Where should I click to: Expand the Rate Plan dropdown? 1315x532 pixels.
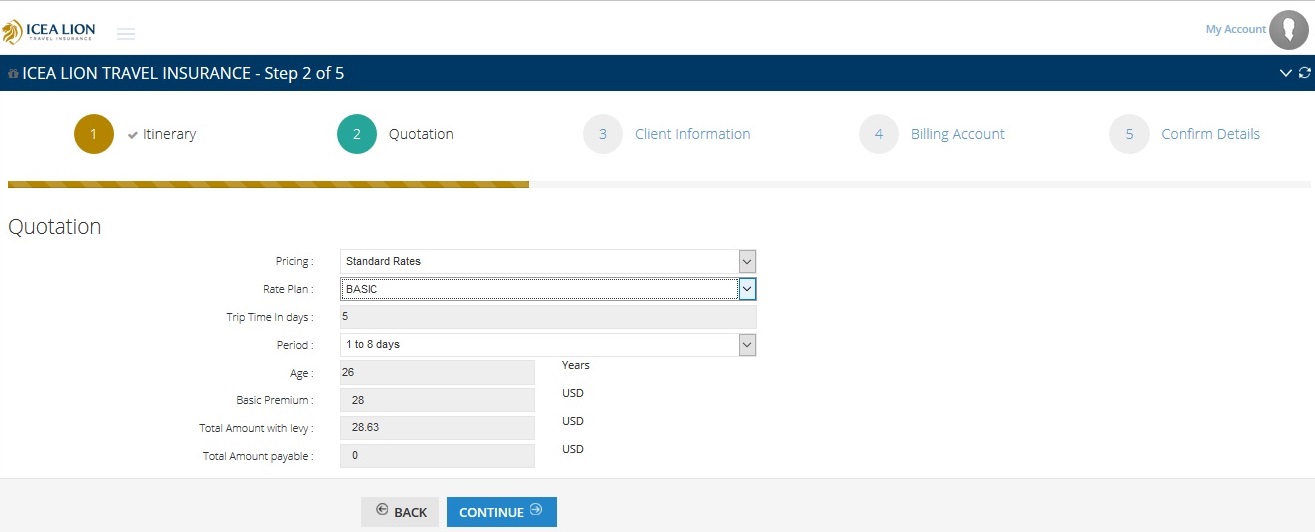[x=547, y=289]
